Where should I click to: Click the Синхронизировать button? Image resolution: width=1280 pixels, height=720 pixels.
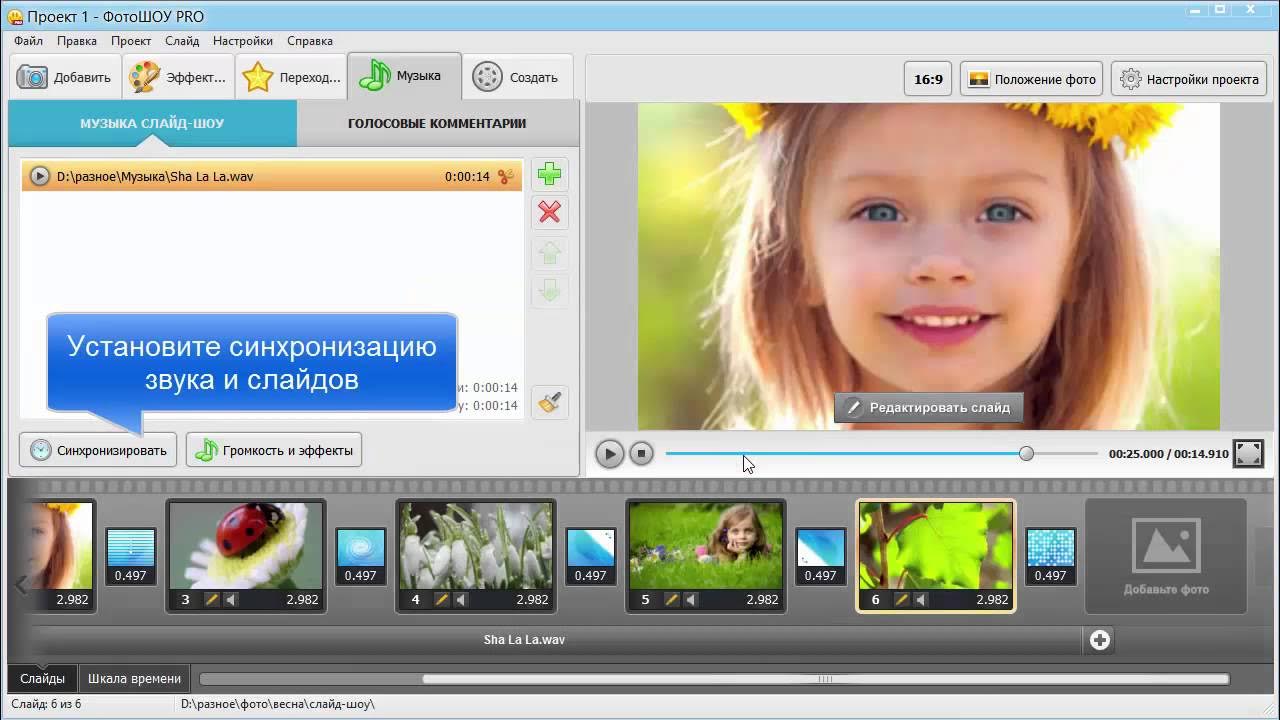pyautogui.click(x=98, y=450)
